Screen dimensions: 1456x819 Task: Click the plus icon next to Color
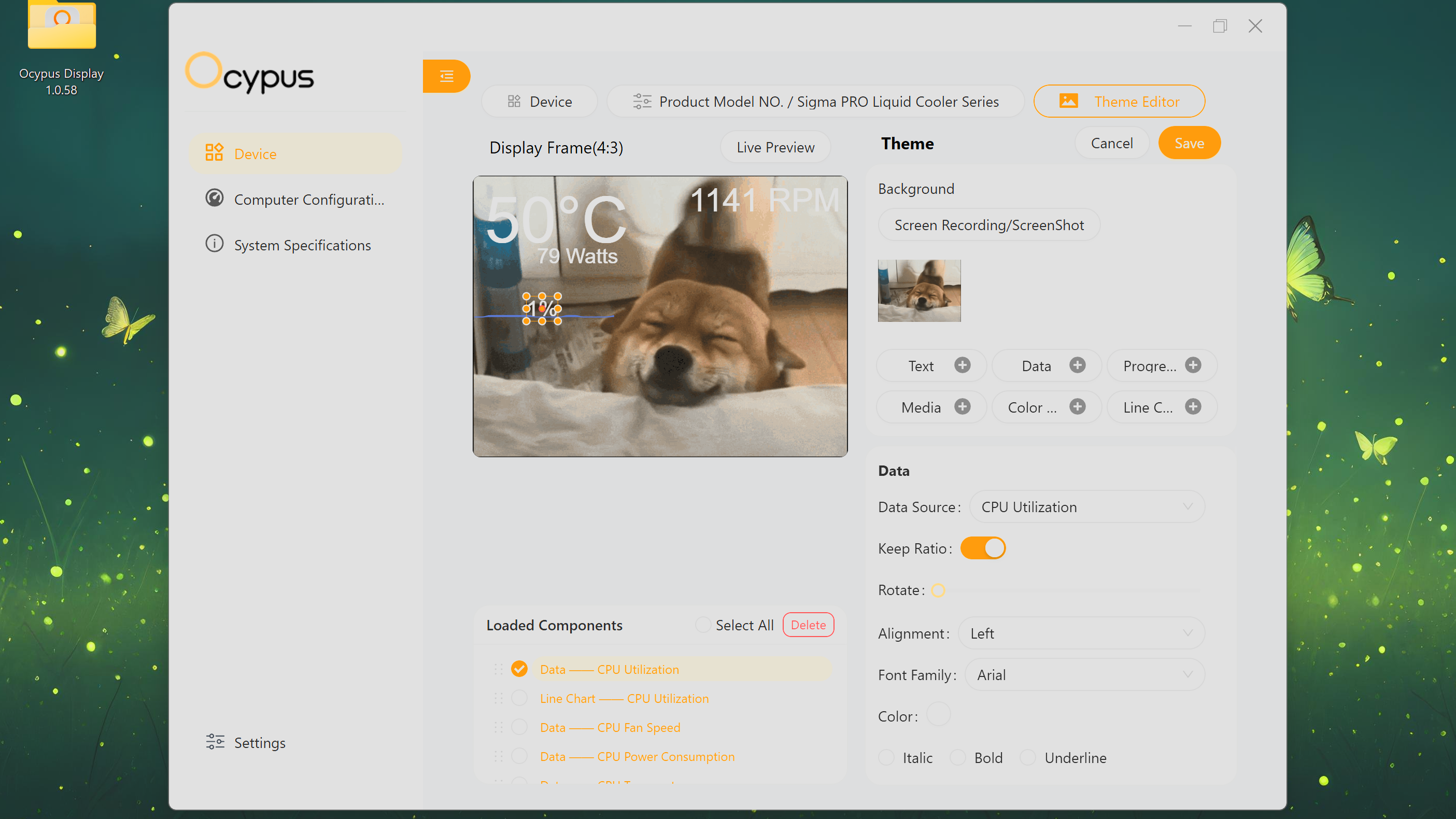[1077, 406]
